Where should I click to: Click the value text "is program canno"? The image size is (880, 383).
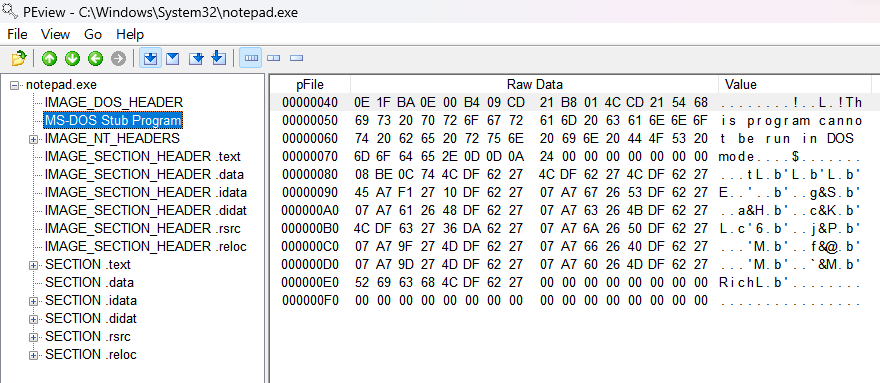pyautogui.click(x=791, y=120)
